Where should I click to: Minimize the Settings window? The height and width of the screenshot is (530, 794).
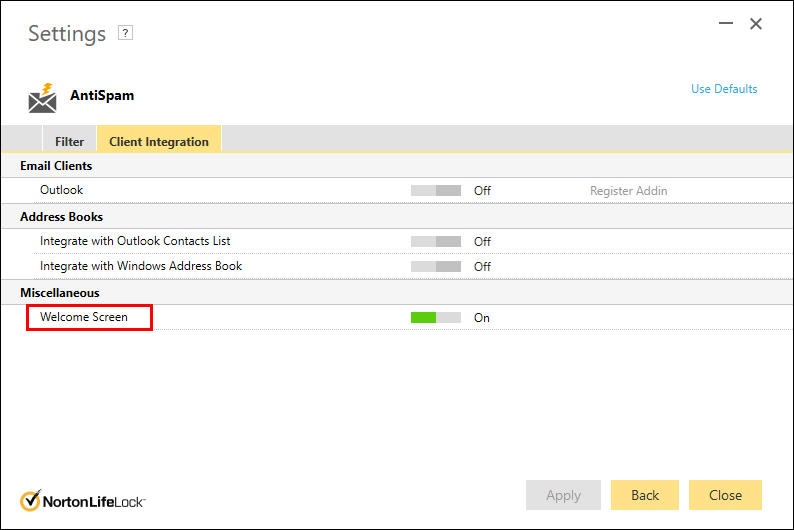726,23
